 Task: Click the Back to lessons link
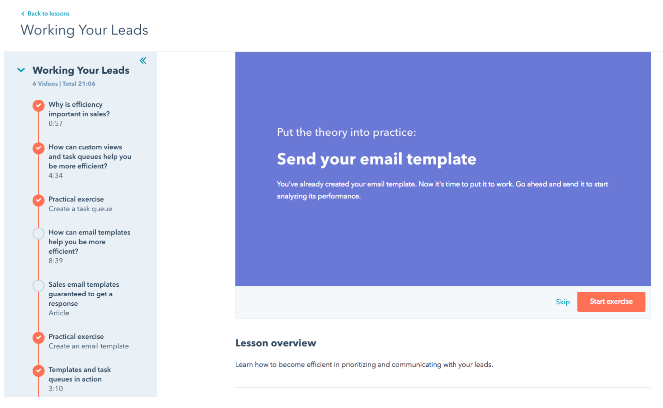pyautogui.click(x=46, y=14)
